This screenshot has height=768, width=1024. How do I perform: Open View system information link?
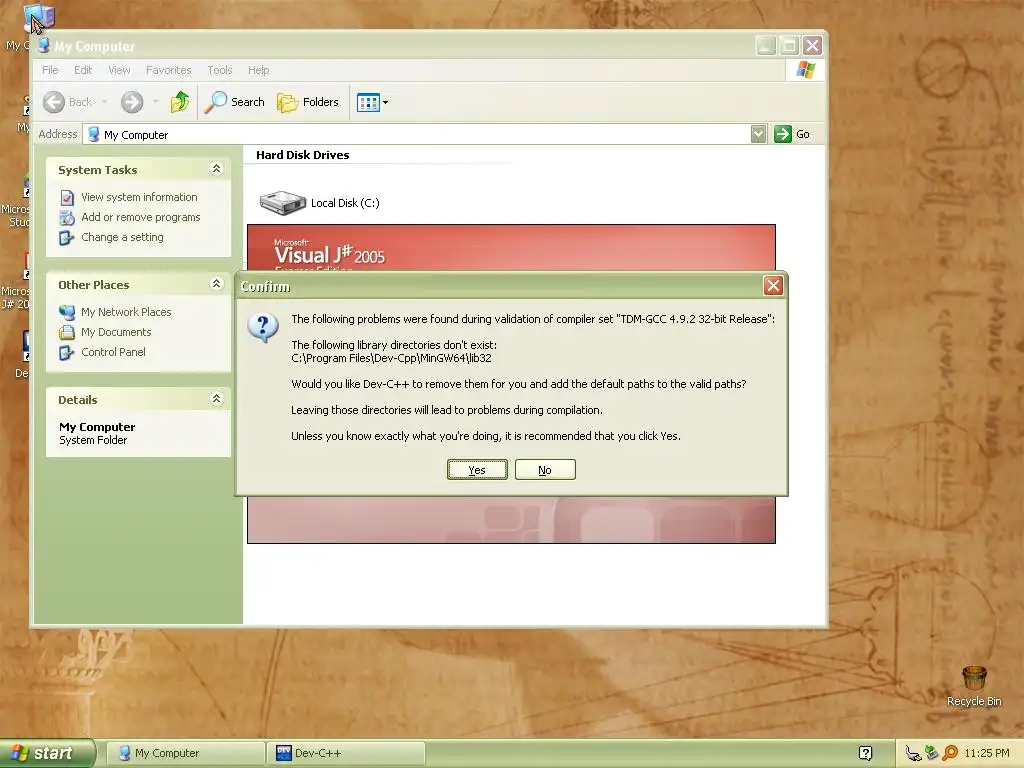(139, 197)
